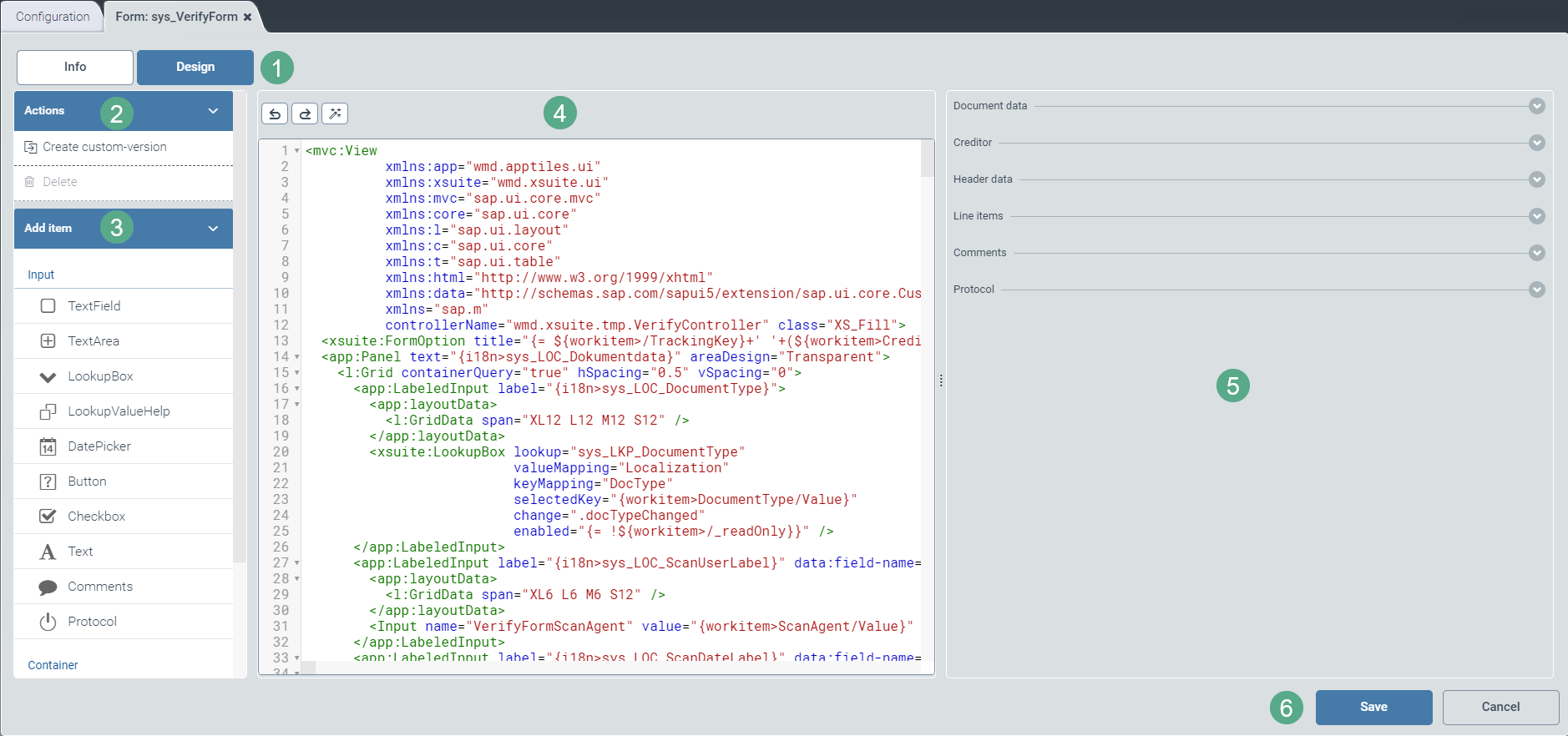Open the Configuration tab
Image resolution: width=1568 pixels, height=736 pixels.
click(x=53, y=17)
